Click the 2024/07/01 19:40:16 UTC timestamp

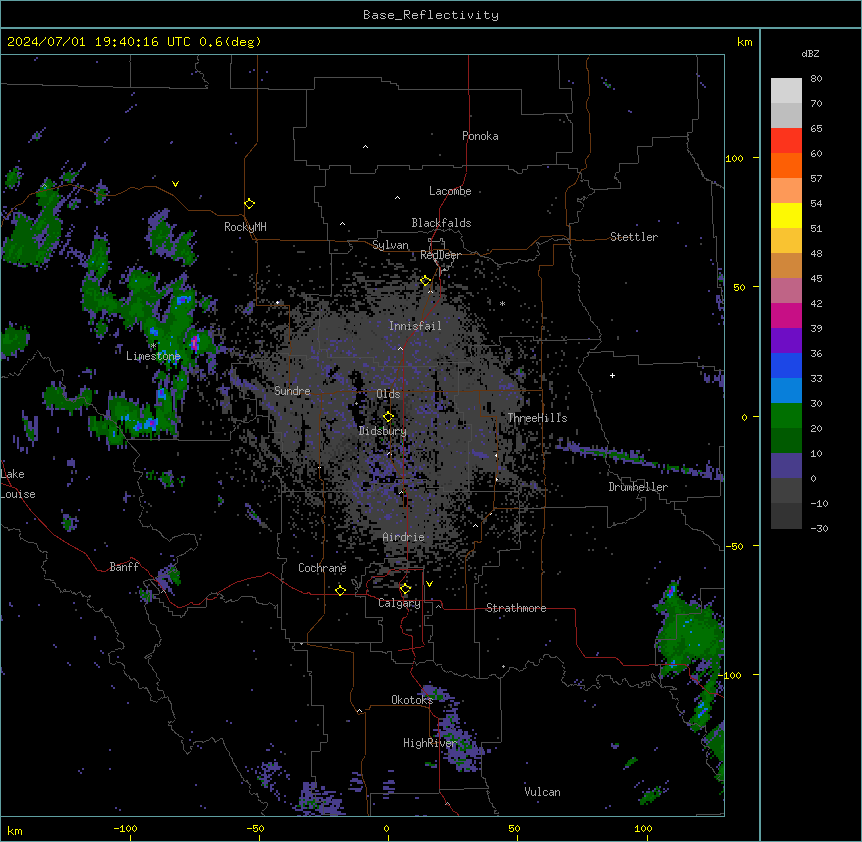click(x=98, y=42)
